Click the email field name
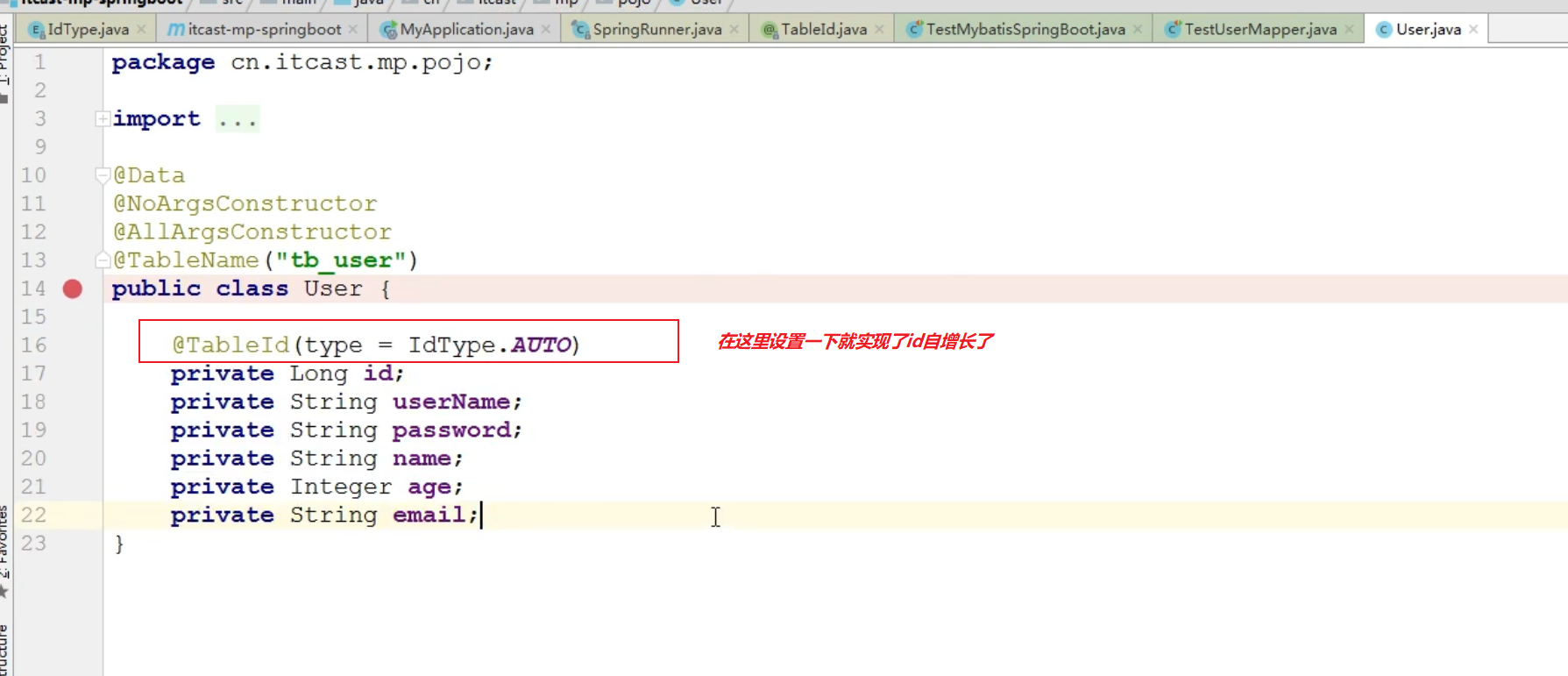 coord(429,515)
